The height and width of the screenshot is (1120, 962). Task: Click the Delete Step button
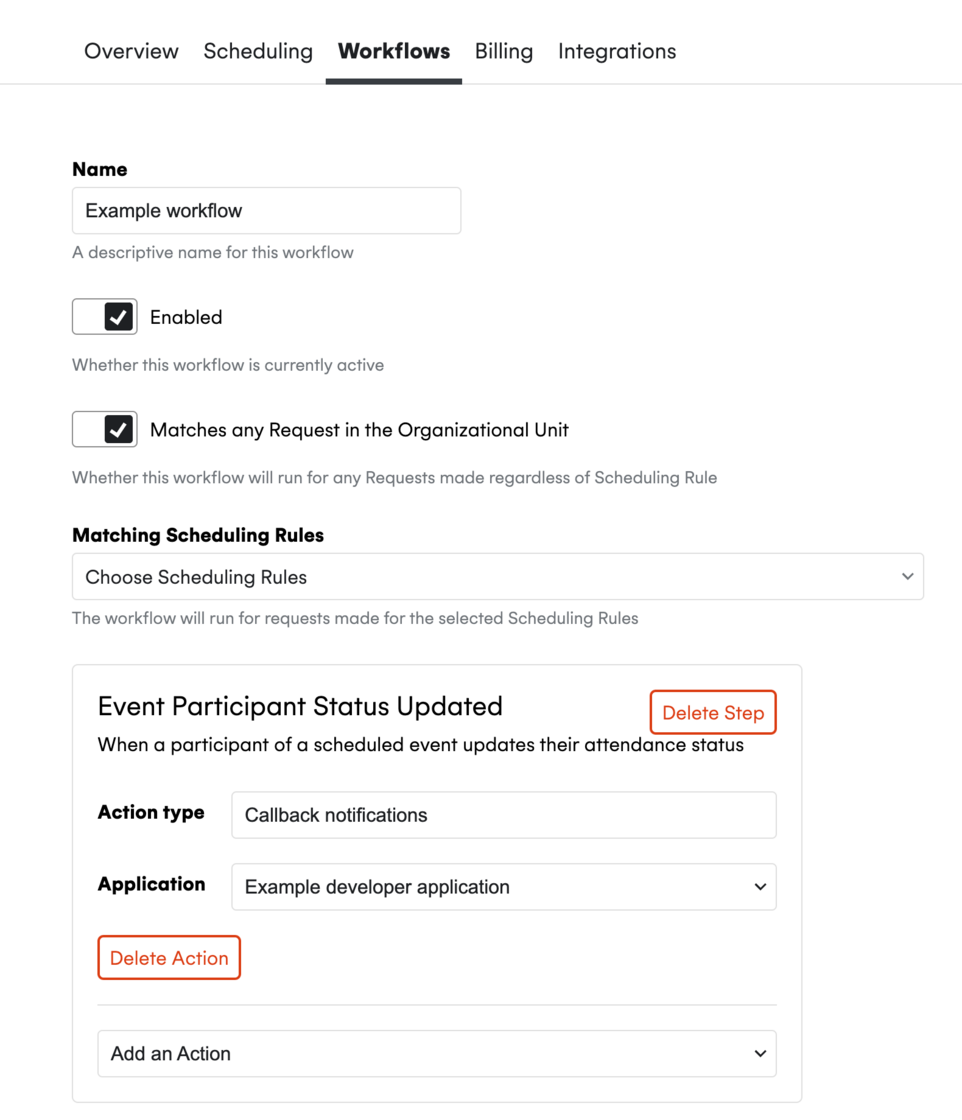713,712
